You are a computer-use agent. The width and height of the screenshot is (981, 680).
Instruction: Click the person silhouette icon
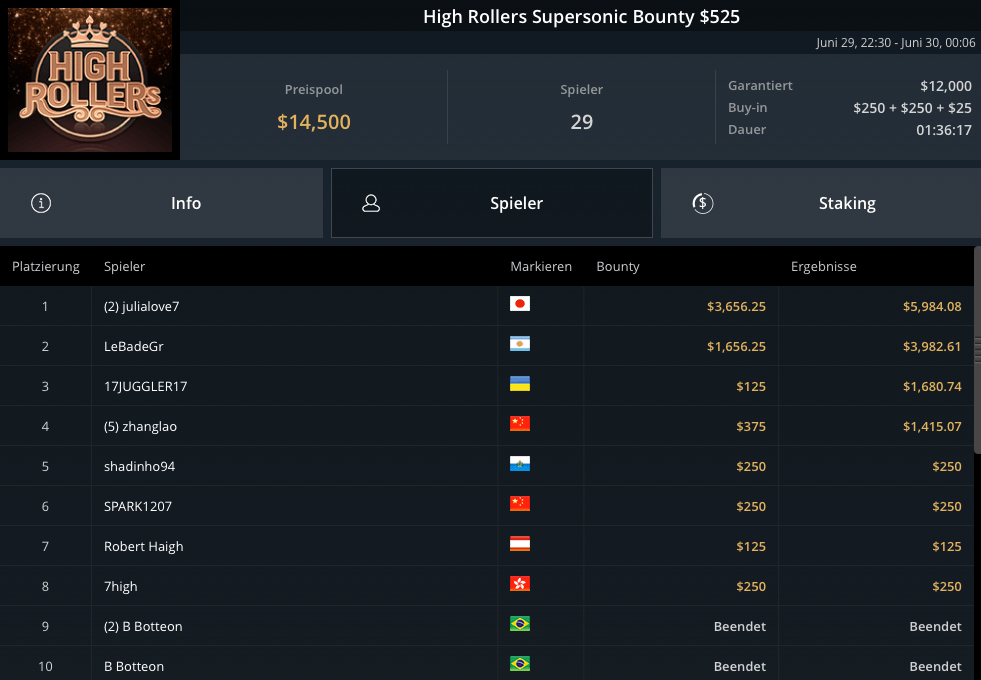(371, 203)
